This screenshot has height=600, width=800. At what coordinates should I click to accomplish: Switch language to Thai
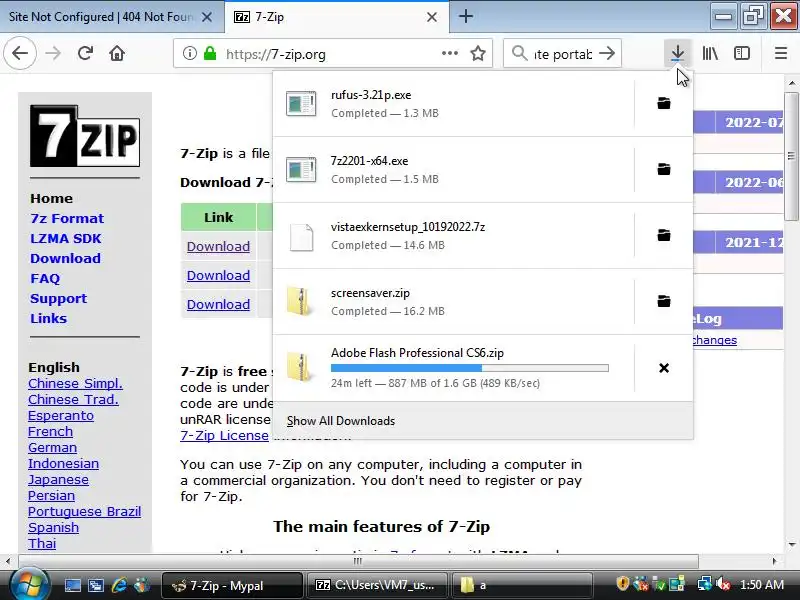[42, 543]
